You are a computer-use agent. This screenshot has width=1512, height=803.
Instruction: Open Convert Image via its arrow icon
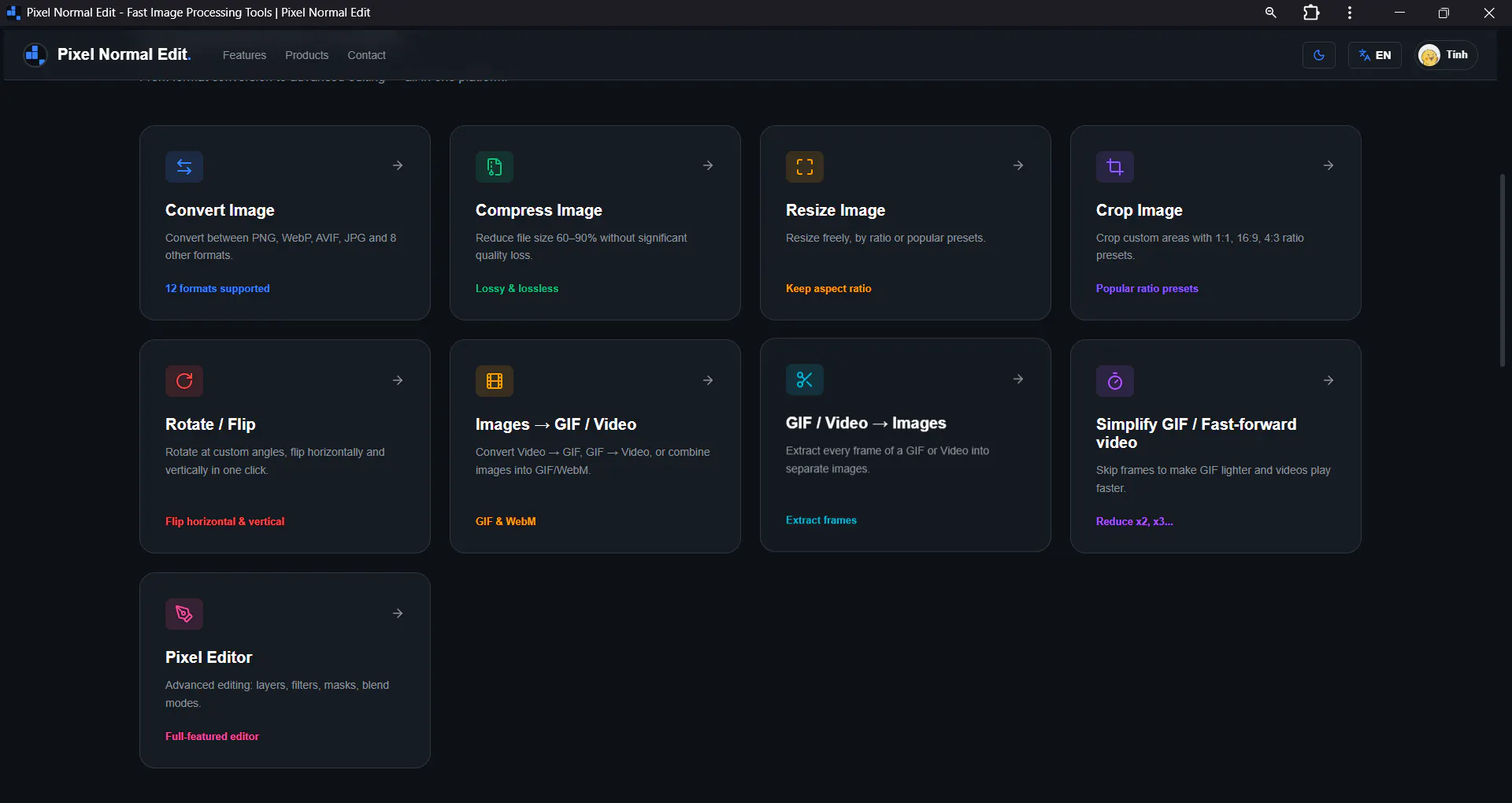(398, 165)
